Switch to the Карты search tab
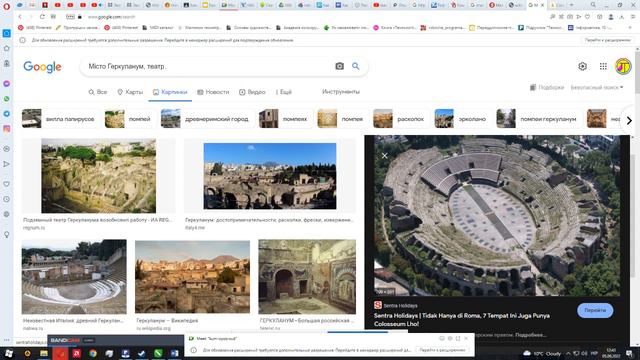 pyautogui.click(x=130, y=92)
